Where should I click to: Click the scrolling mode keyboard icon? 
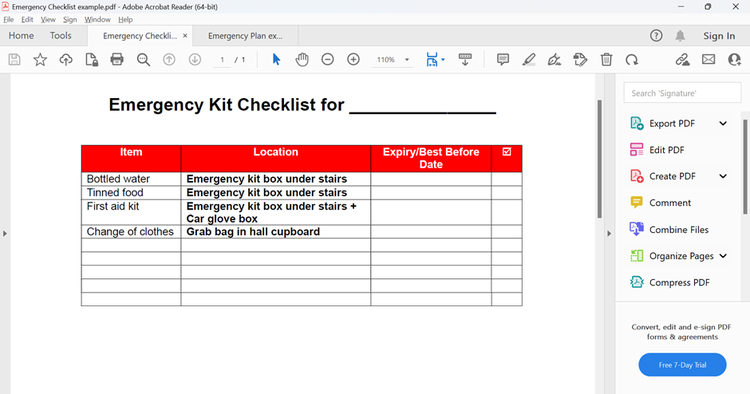(465, 59)
